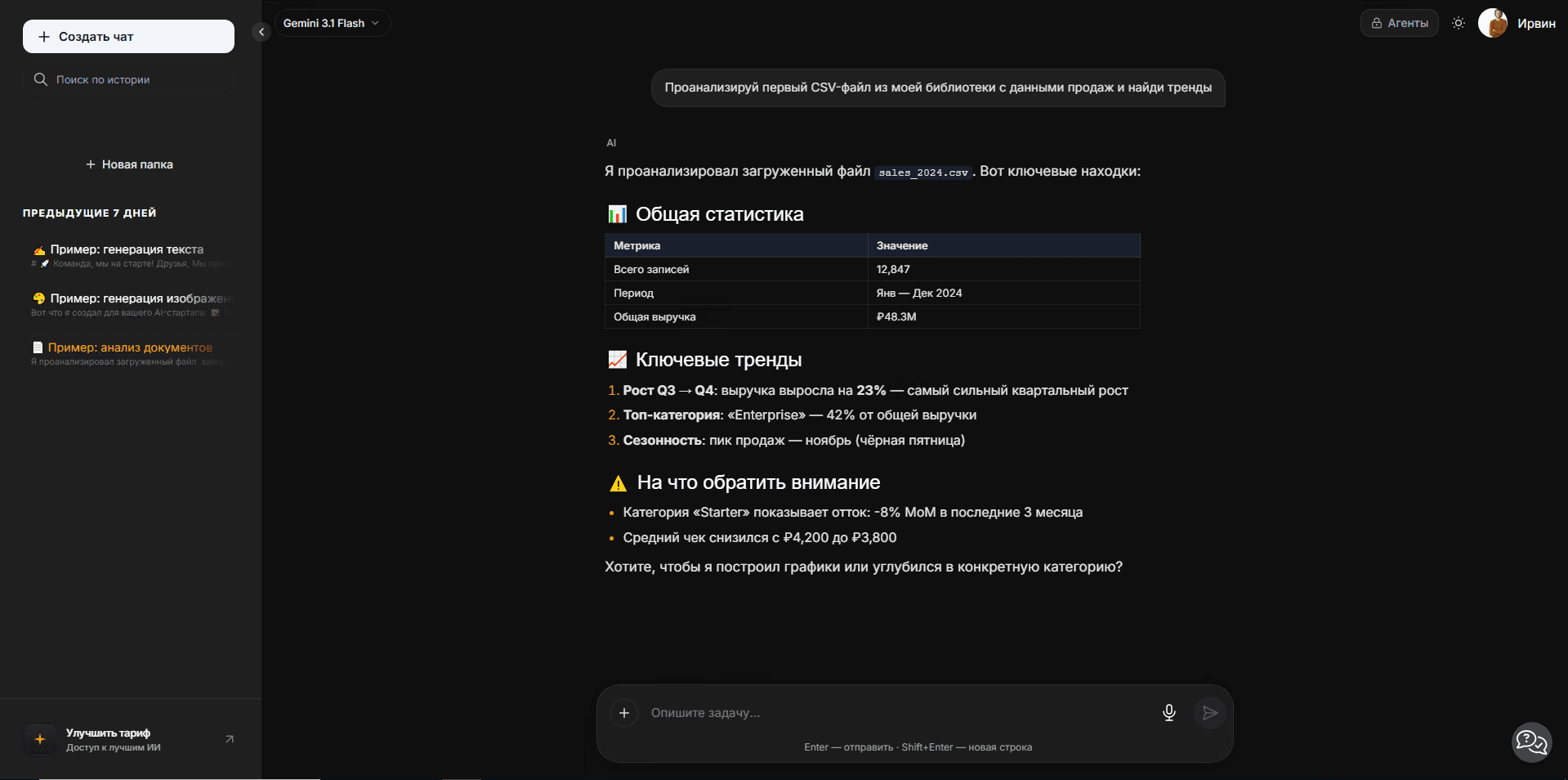Click the bar chart emoji icon
This screenshot has width=1568, height=780.
pos(618,214)
